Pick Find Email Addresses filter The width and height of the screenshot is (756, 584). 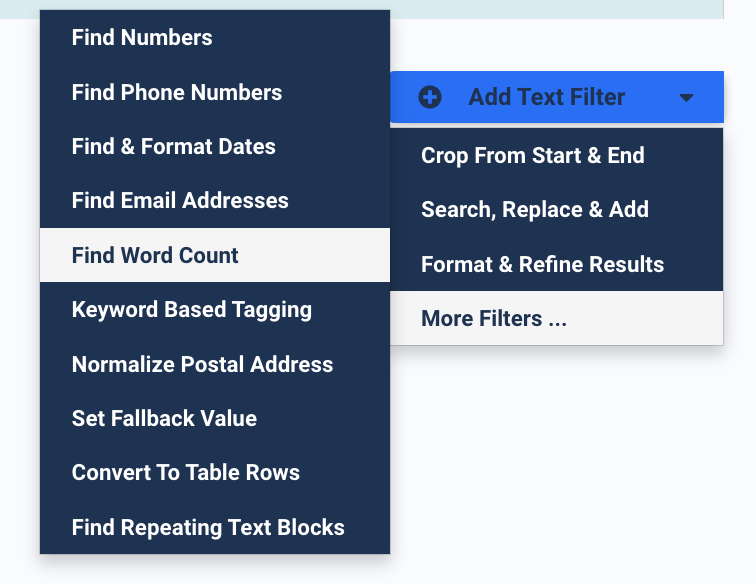click(215, 201)
